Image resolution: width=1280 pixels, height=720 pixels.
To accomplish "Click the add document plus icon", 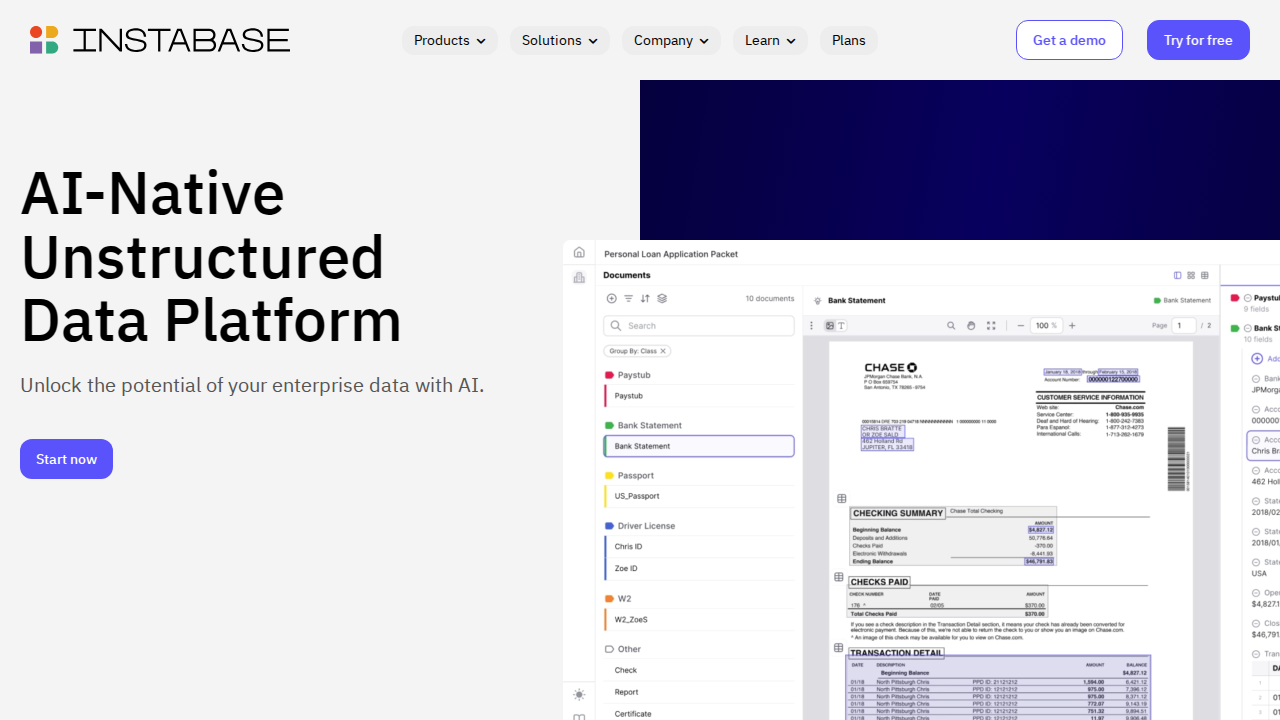I will pyautogui.click(x=612, y=298).
